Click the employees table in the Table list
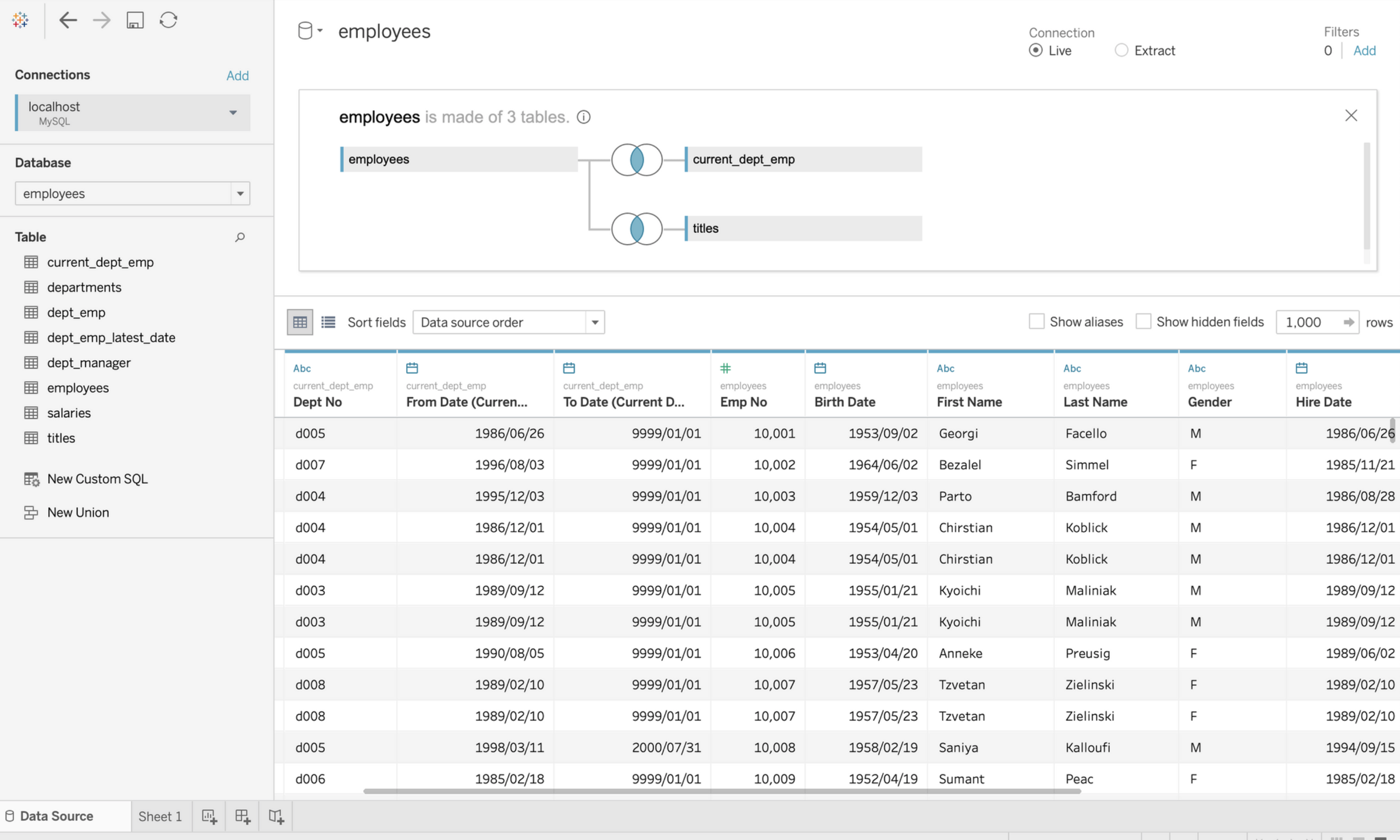This screenshot has height=840, width=1400. 78,388
